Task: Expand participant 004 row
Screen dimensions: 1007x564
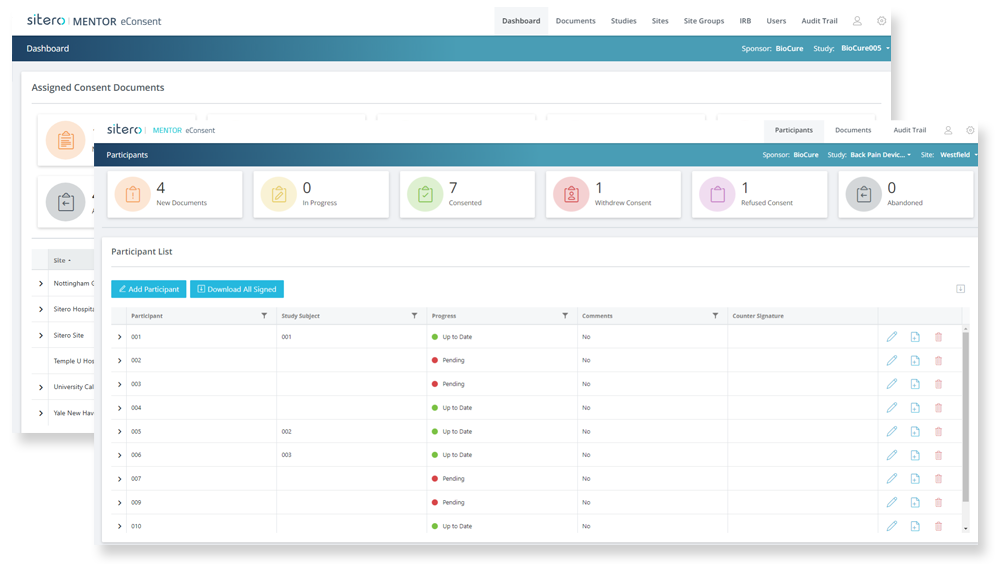Action: (x=119, y=408)
